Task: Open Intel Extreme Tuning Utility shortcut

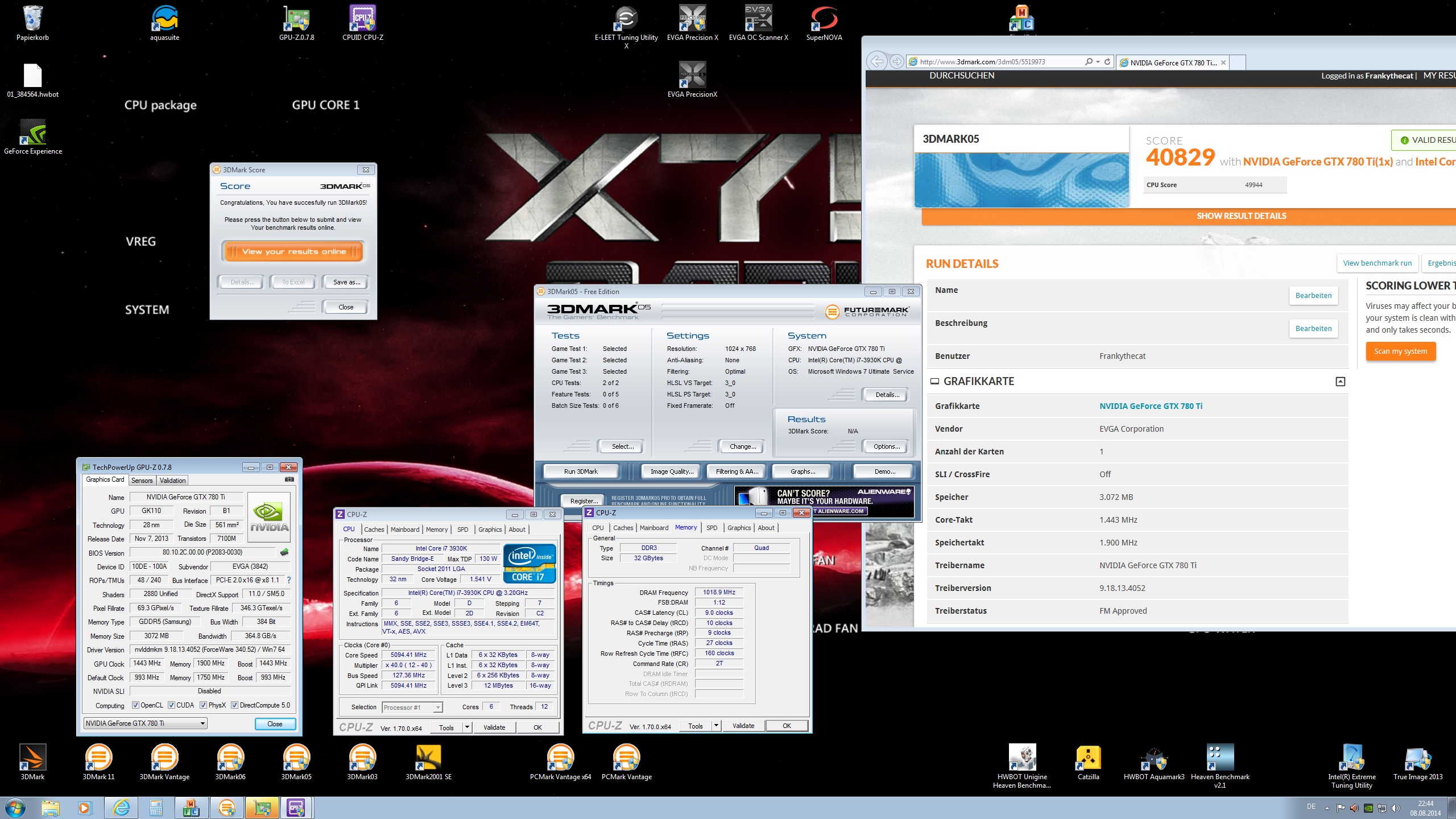Action: (1352, 766)
